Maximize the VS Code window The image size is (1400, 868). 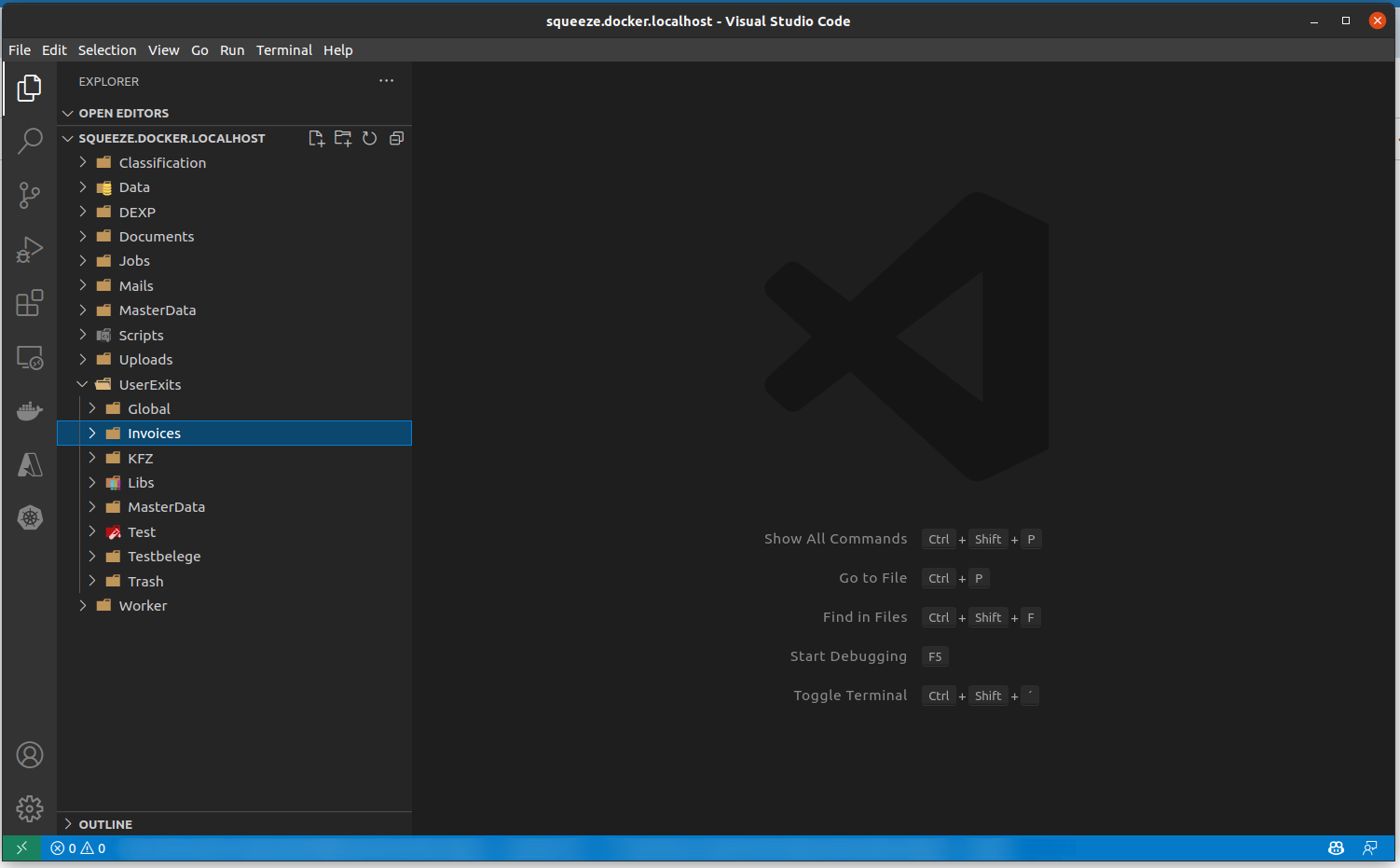point(1346,21)
